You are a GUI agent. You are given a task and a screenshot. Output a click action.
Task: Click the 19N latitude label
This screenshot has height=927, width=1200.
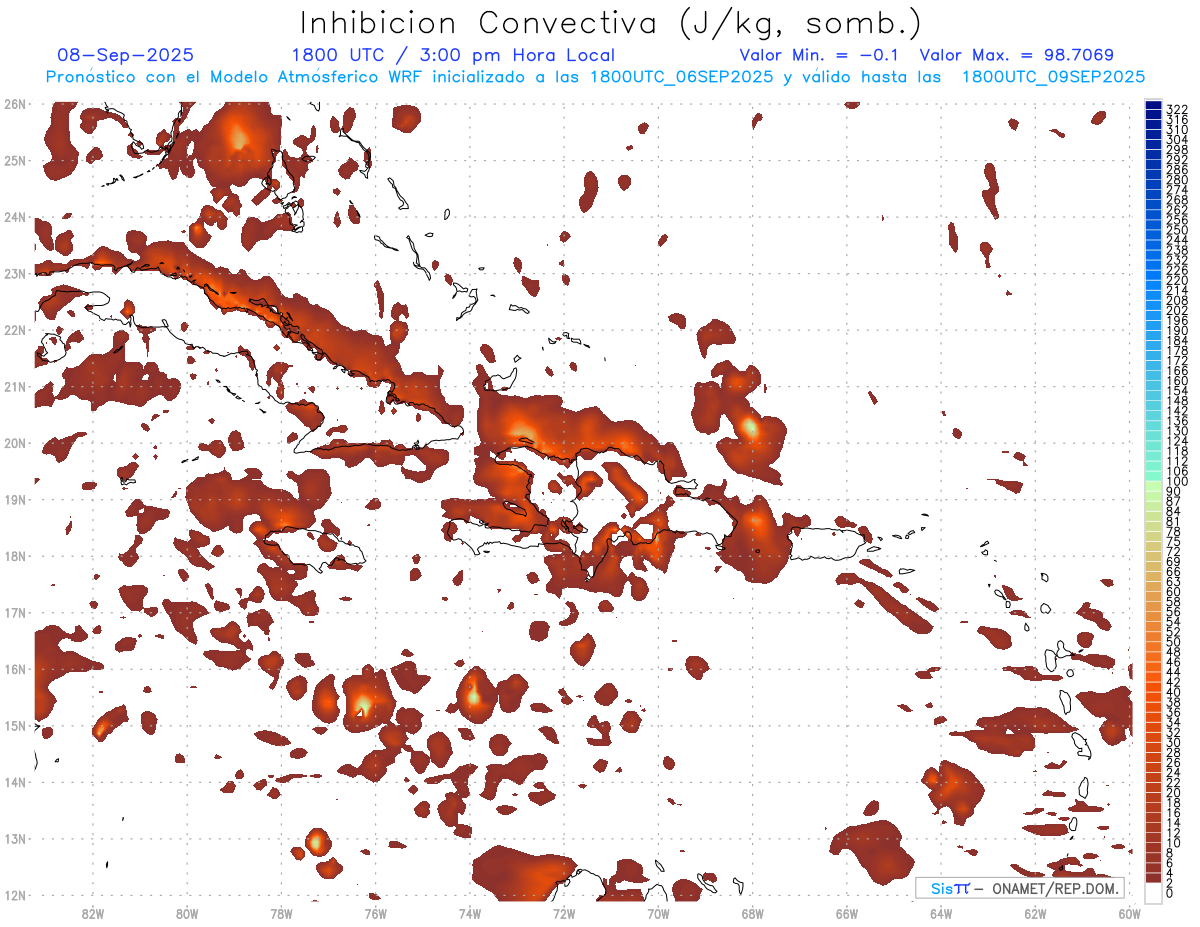[x=15, y=499]
